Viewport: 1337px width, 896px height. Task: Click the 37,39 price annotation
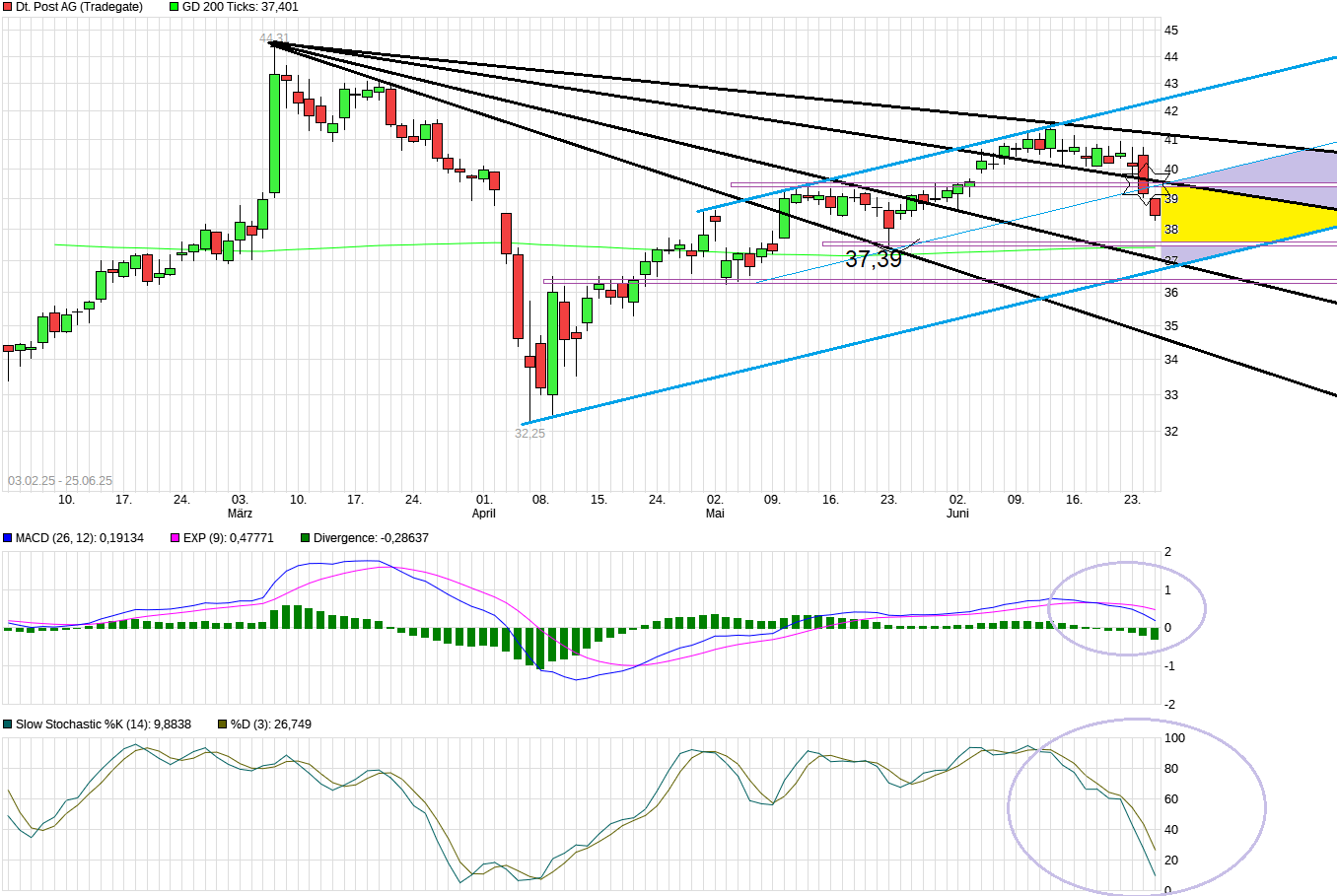click(x=873, y=259)
